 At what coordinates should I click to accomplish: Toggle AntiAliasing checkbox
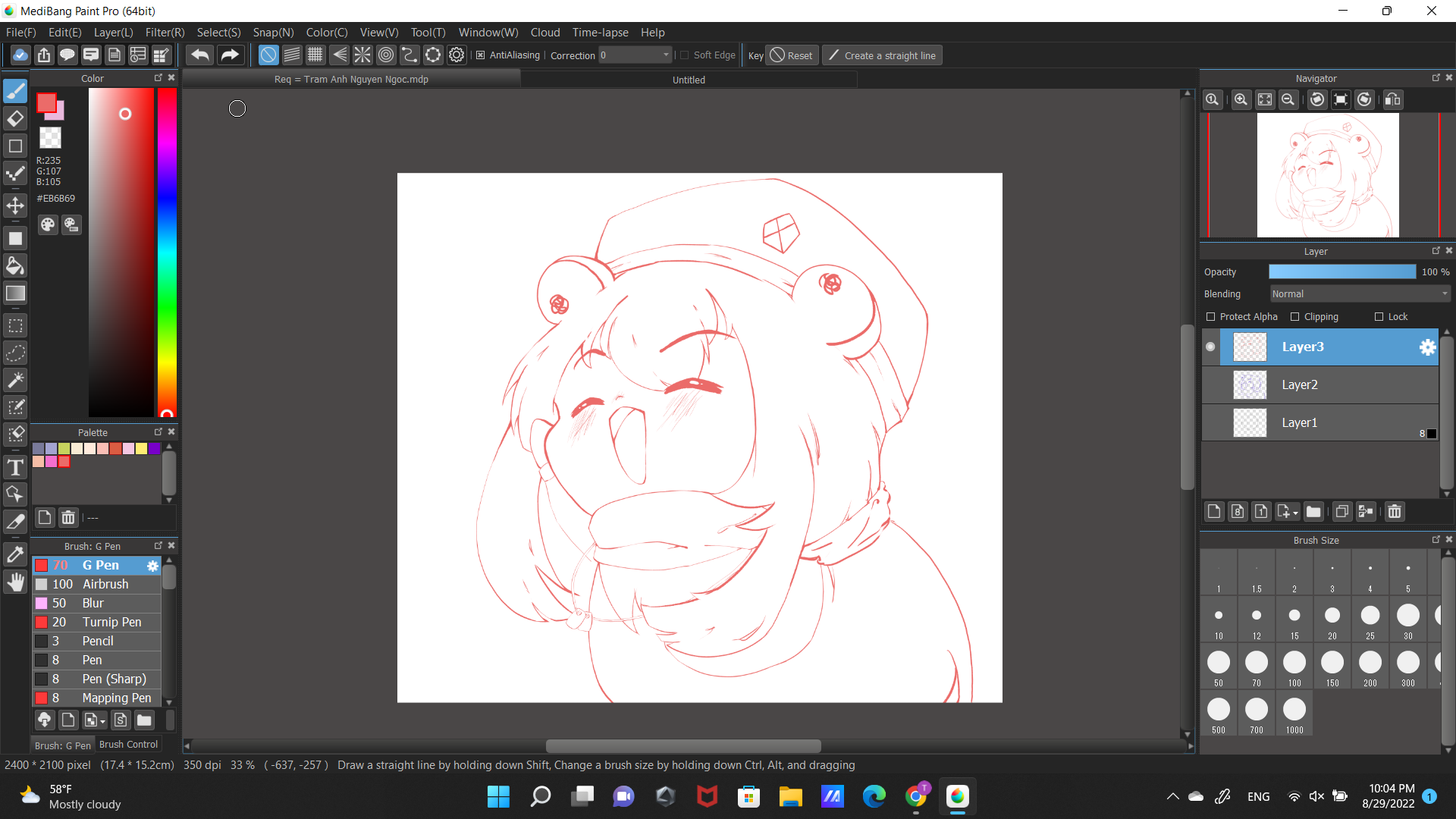click(x=480, y=55)
